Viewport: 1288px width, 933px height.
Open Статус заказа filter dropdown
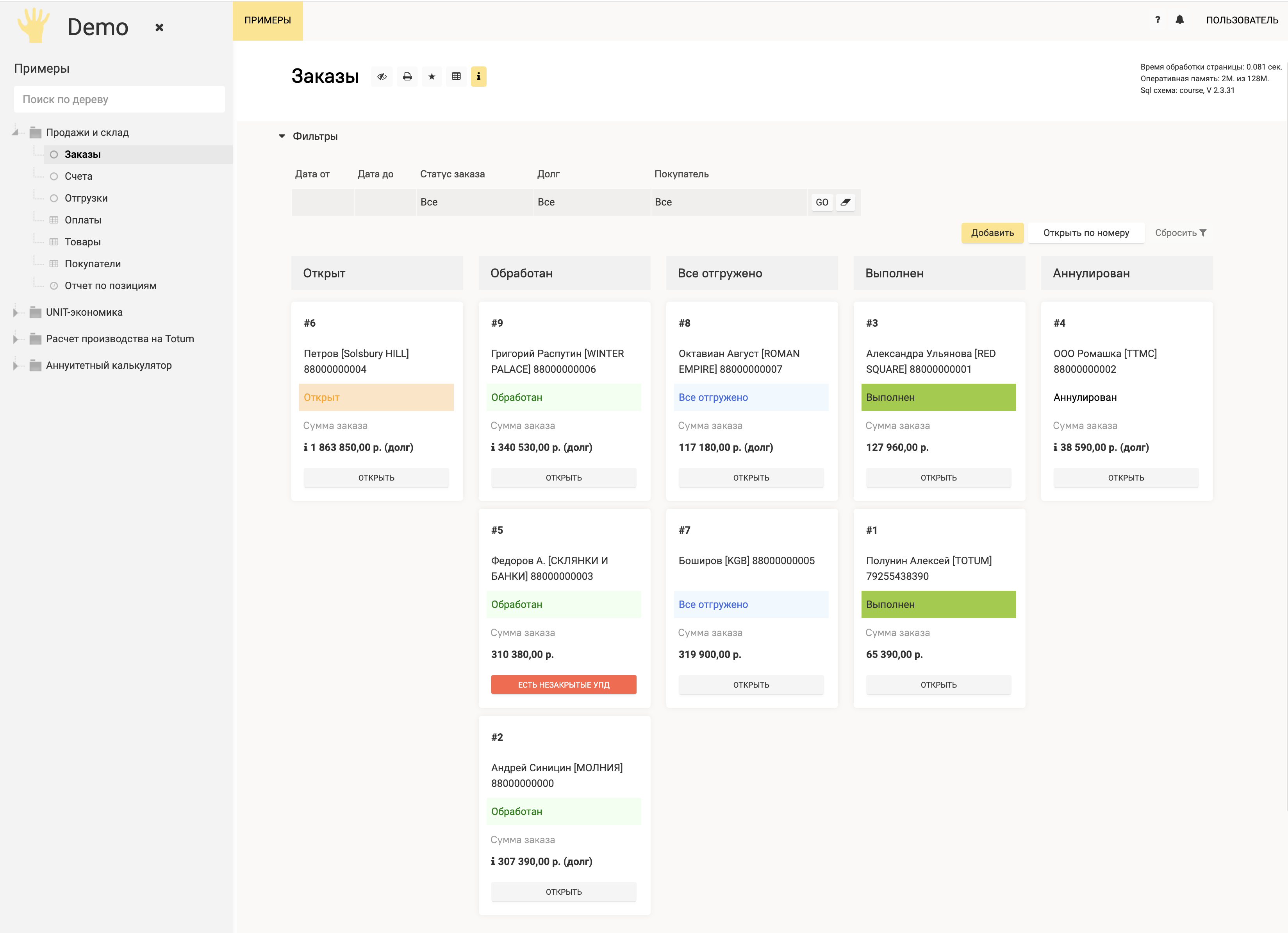(x=475, y=202)
